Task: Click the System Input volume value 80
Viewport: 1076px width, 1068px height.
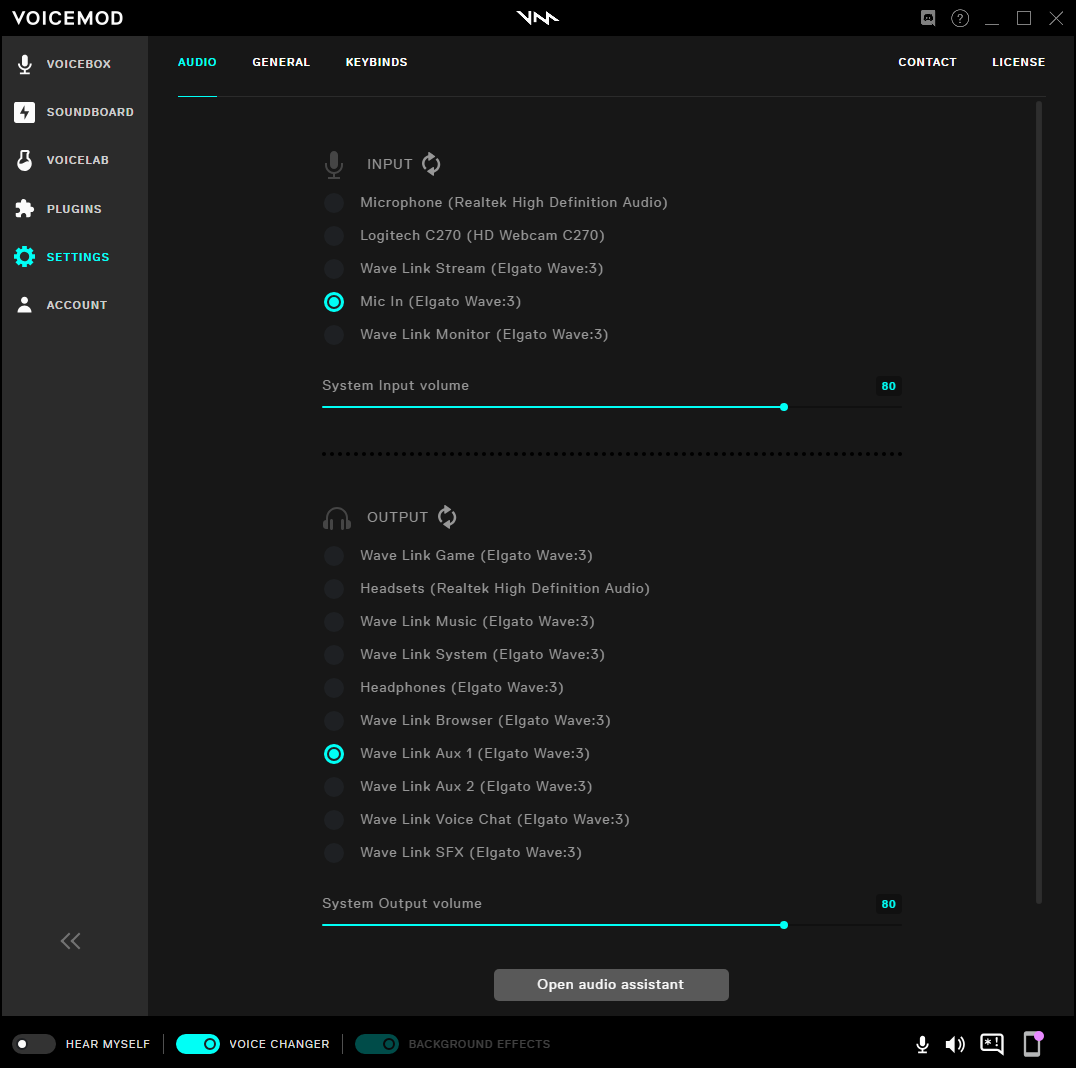Action: 889,386
